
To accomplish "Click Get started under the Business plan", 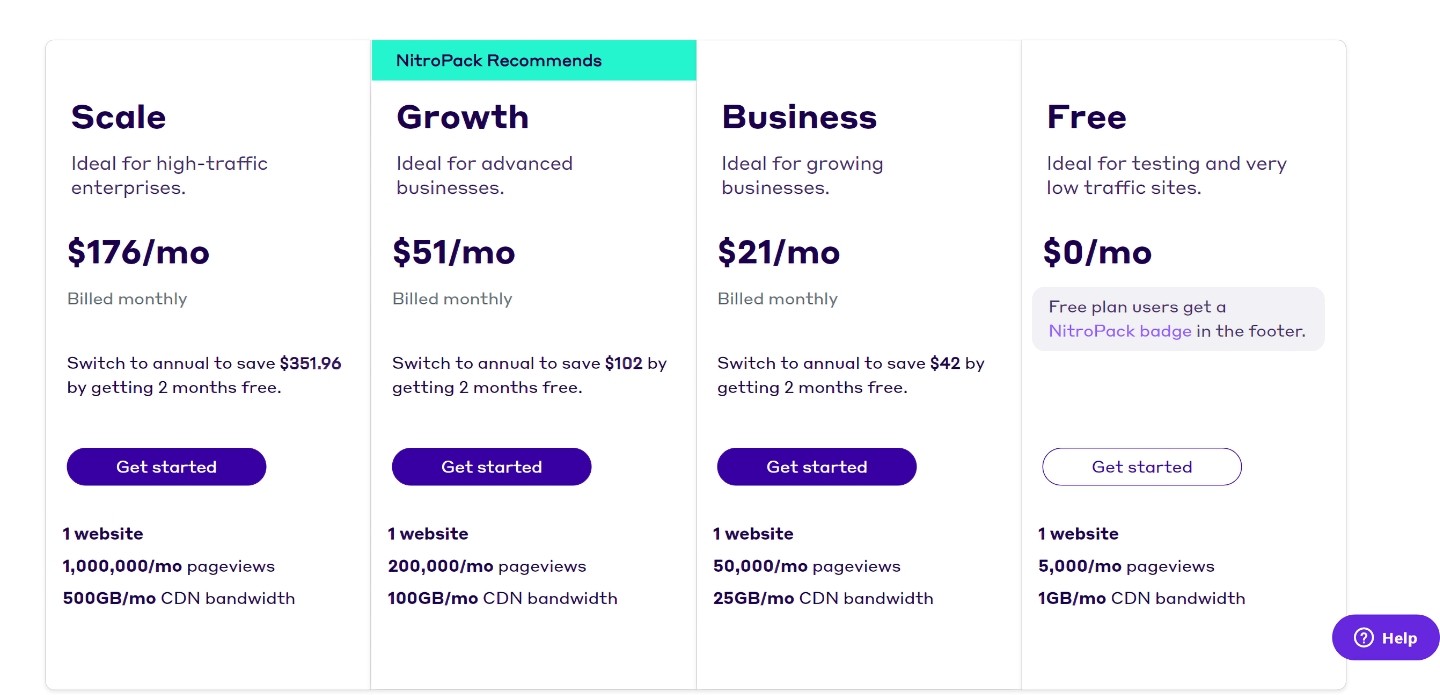I will coord(816,467).
